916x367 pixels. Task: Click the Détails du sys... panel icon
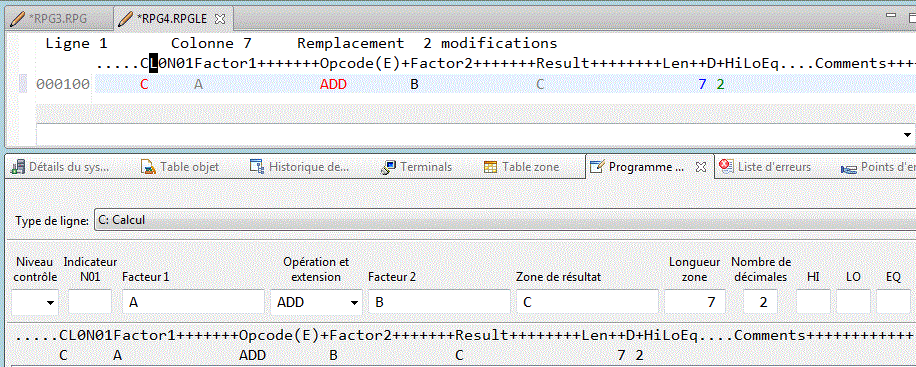[18, 167]
